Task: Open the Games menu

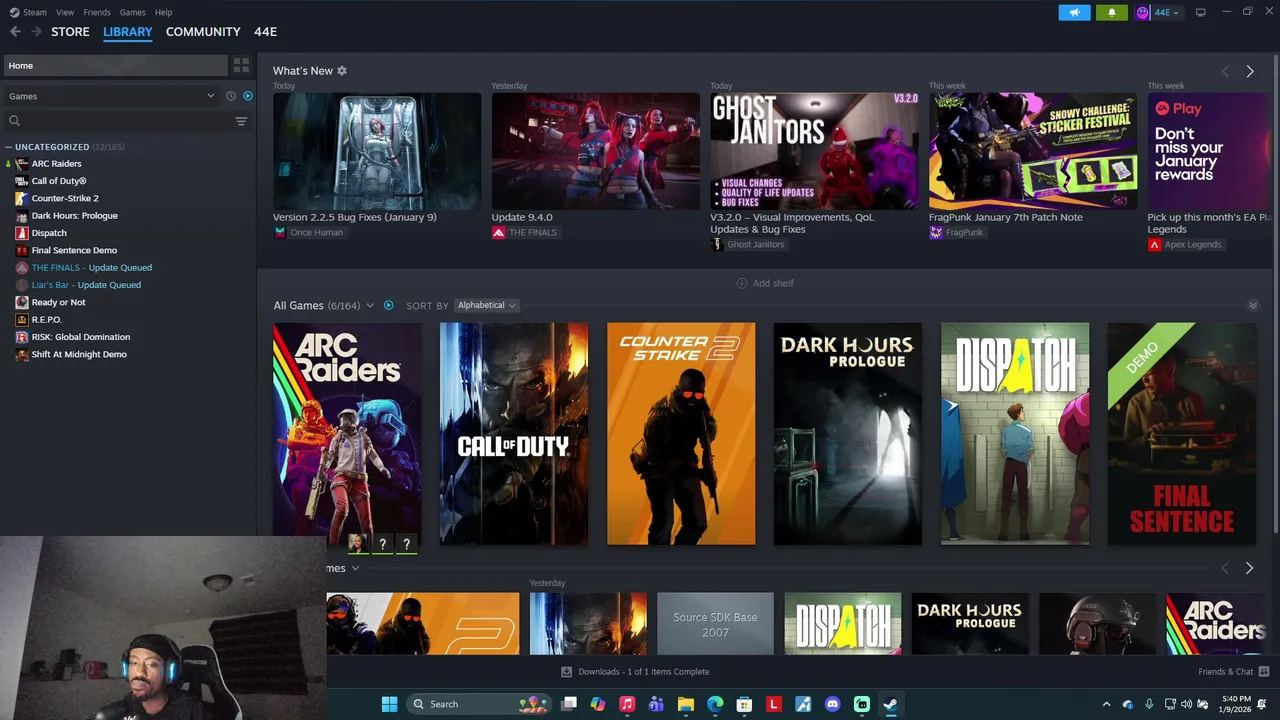Action: pyautogui.click(x=132, y=12)
